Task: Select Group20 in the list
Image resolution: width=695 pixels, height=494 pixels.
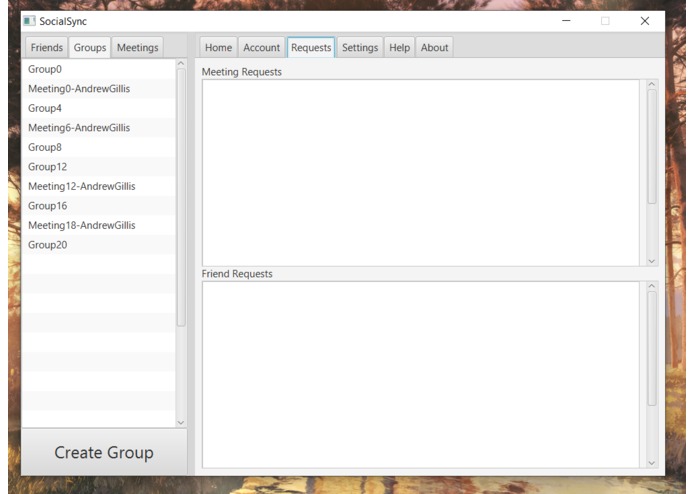Action: tap(99, 245)
